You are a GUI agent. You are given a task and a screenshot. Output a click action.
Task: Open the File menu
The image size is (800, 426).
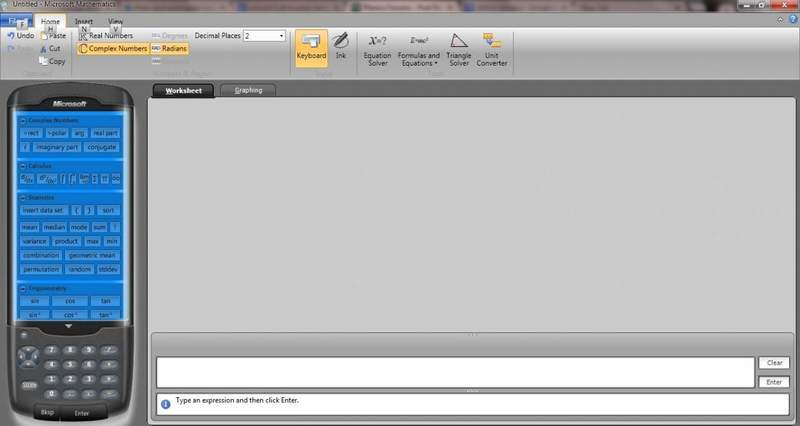(x=16, y=21)
